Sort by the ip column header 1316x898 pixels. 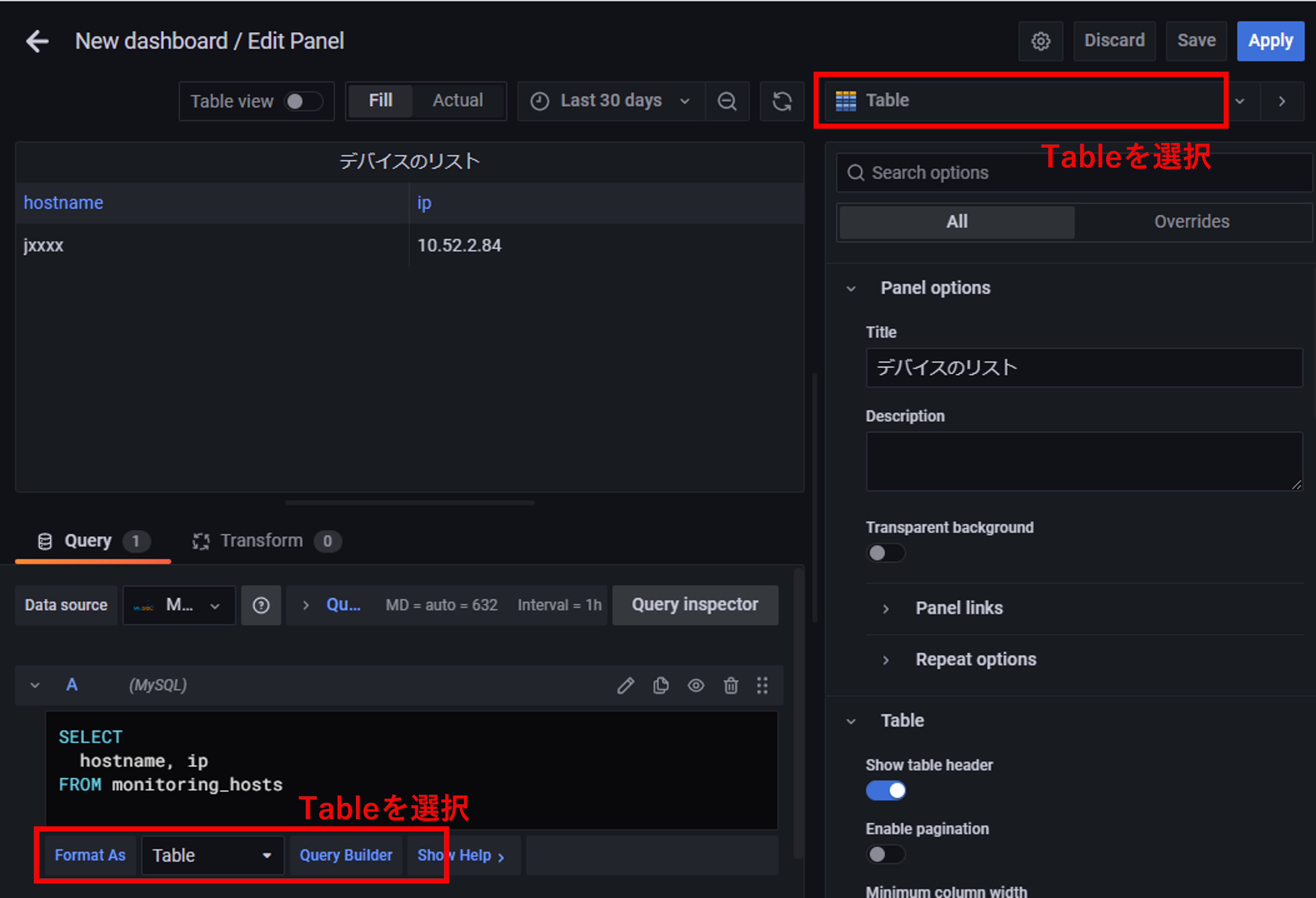tap(424, 203)
